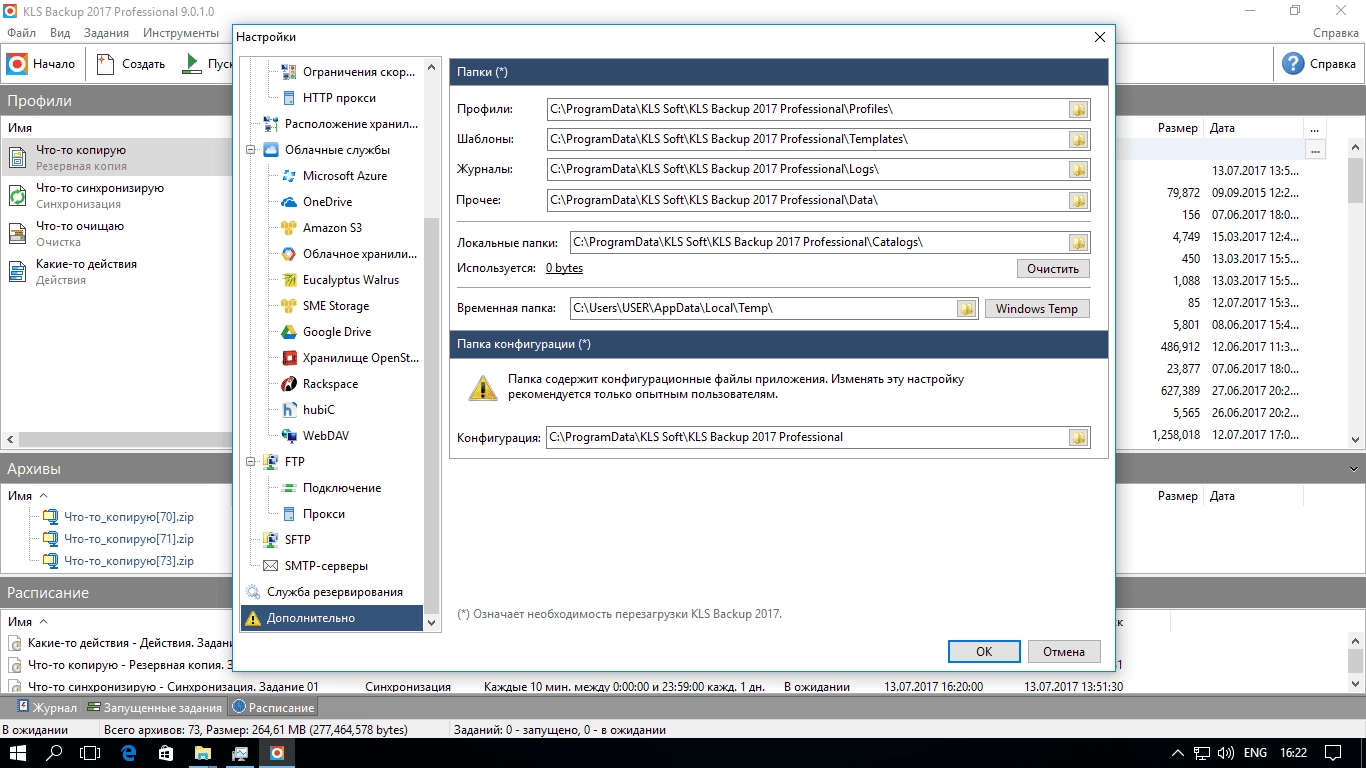Browse folder for Шаблоны path

tap(1078, 140)
